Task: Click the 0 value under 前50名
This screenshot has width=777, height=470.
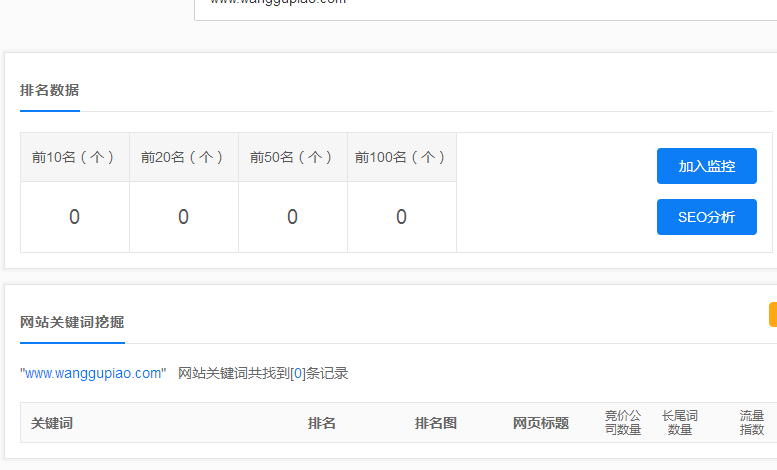Action: (292, 217)
